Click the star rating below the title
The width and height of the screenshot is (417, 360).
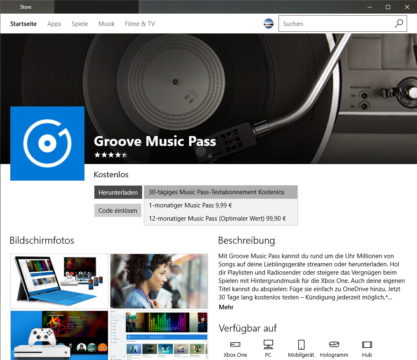[111, 155]
